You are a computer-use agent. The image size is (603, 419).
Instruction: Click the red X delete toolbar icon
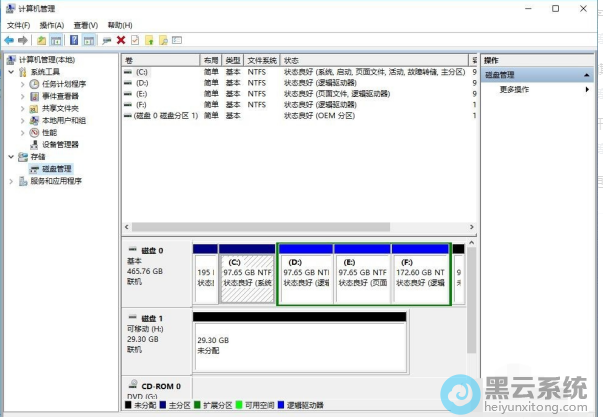[x=121, y=40]
